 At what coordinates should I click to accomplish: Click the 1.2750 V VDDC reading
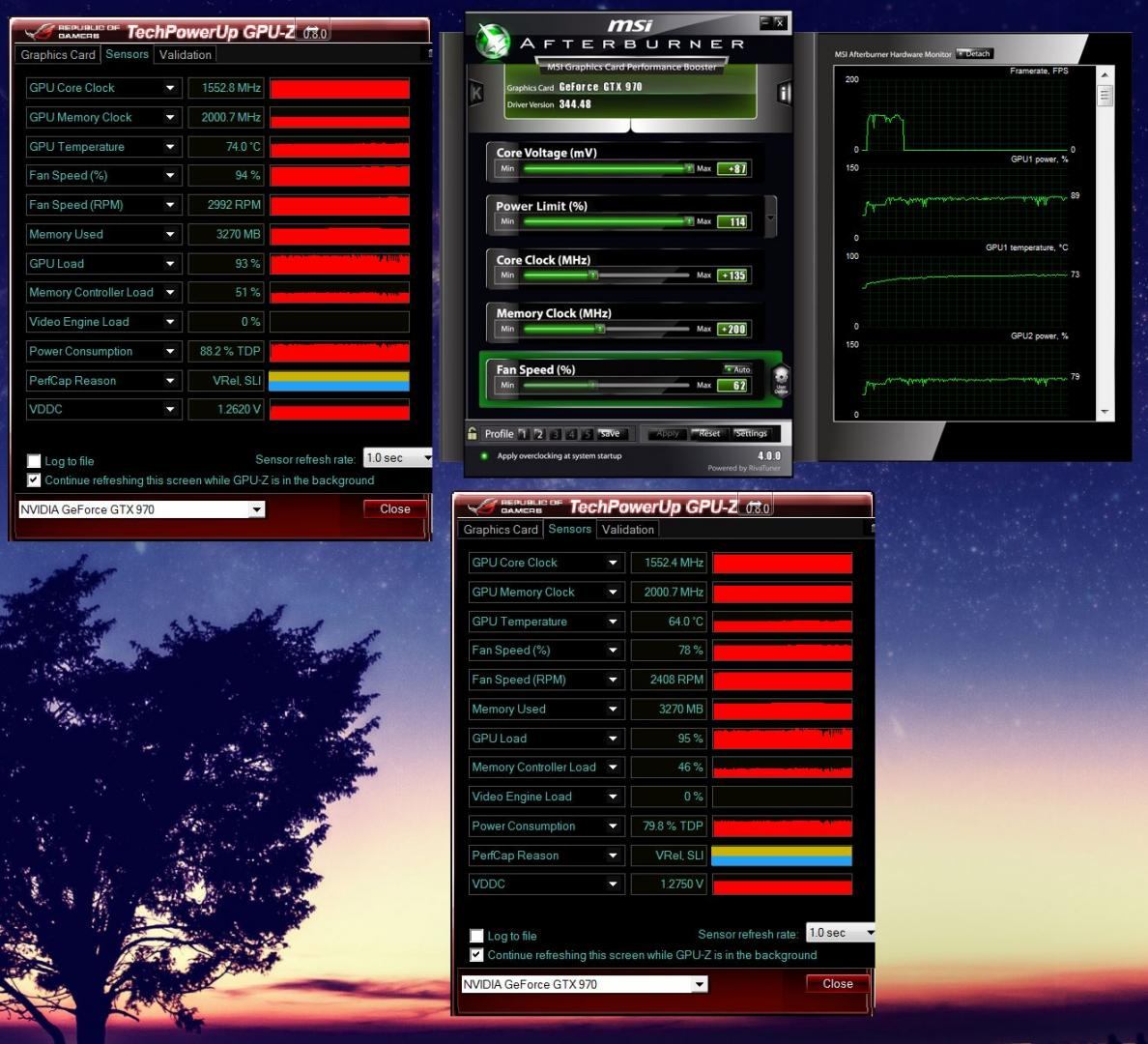[x=668, y=884]
